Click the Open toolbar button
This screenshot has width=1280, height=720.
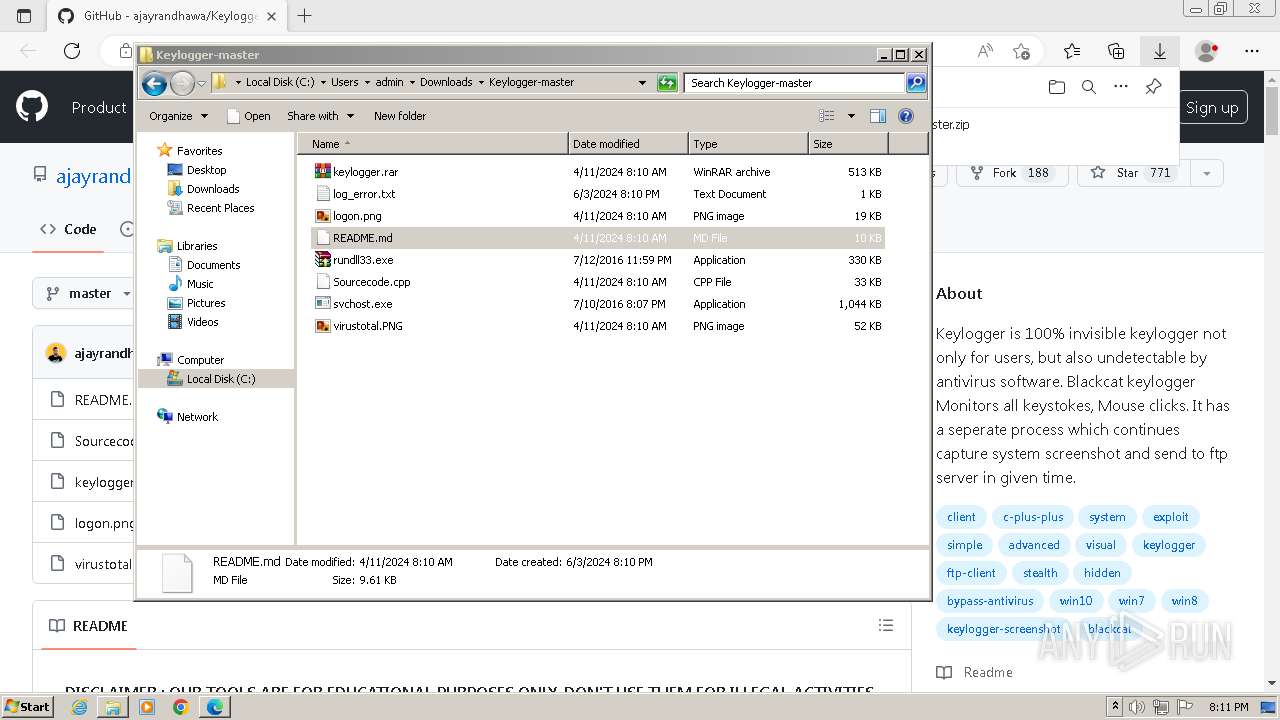point(249,116)
